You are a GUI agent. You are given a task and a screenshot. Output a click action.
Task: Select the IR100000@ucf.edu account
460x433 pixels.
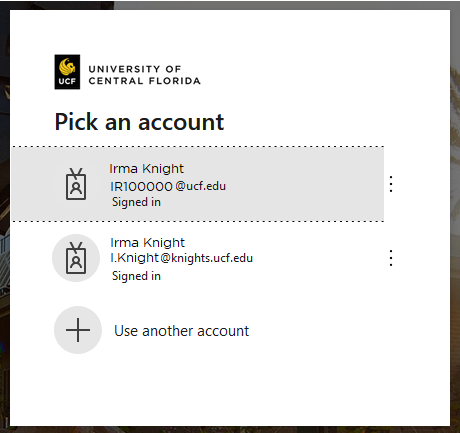pos(198,184)
